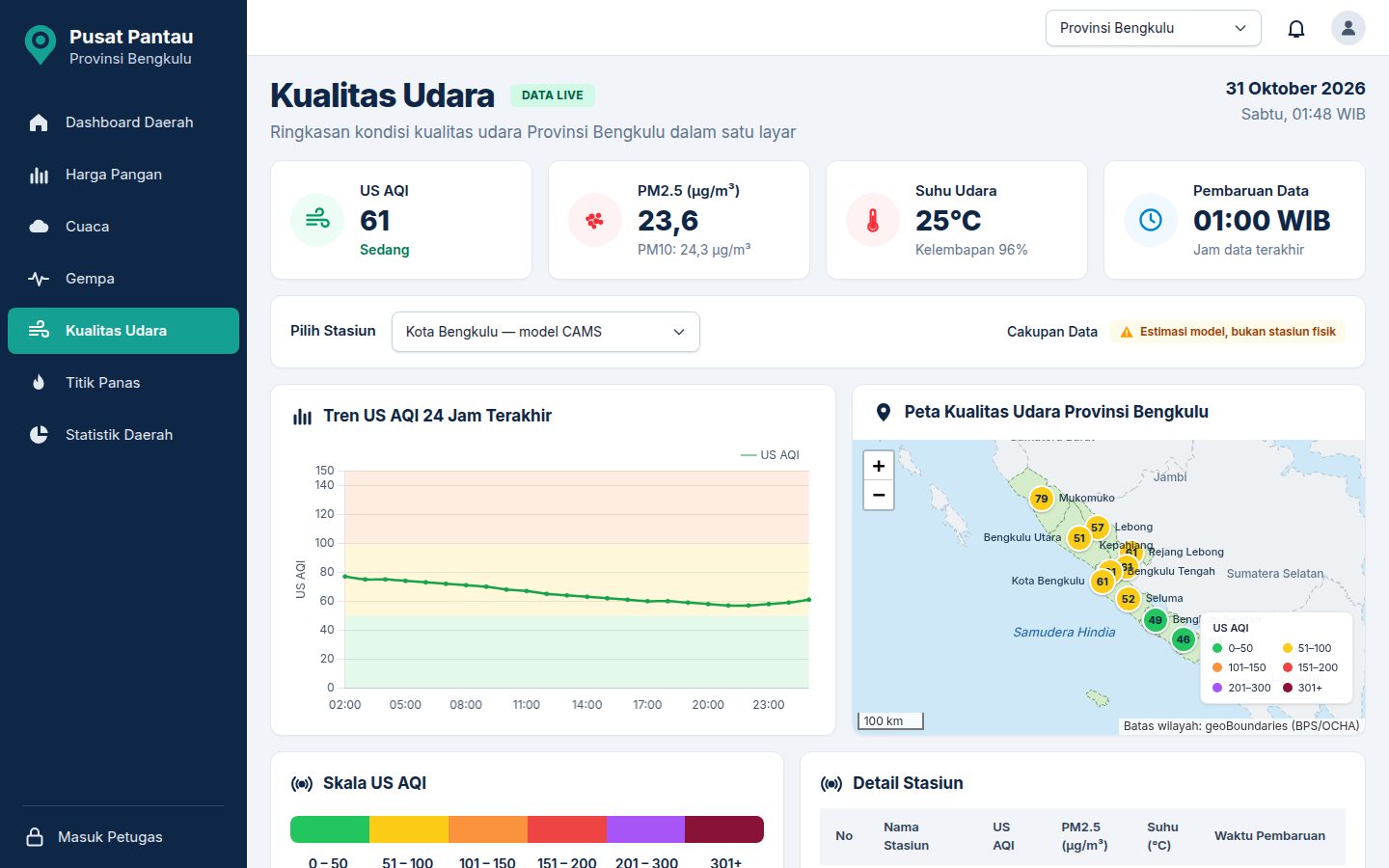Click the PM2.5 particles icon
1389x868 pixels.
595,220
